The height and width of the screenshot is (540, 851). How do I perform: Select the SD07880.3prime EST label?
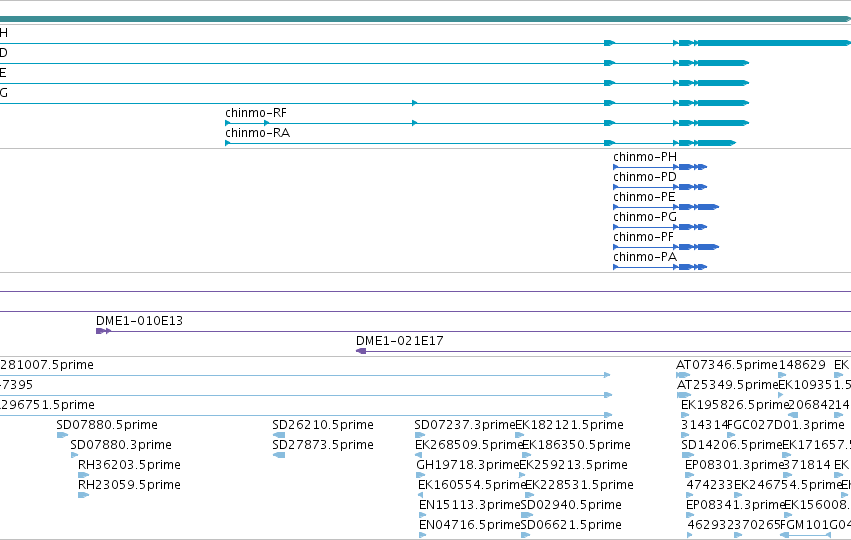[121, 445]
